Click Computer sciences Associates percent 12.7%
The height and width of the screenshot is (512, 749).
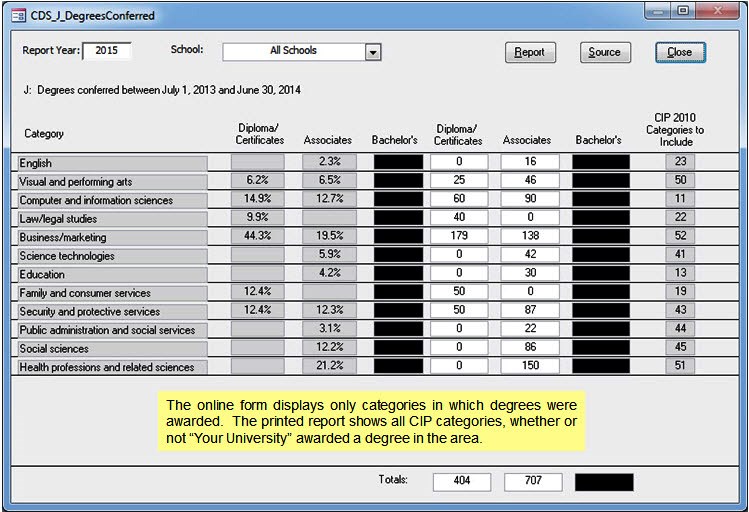point(329,199)
